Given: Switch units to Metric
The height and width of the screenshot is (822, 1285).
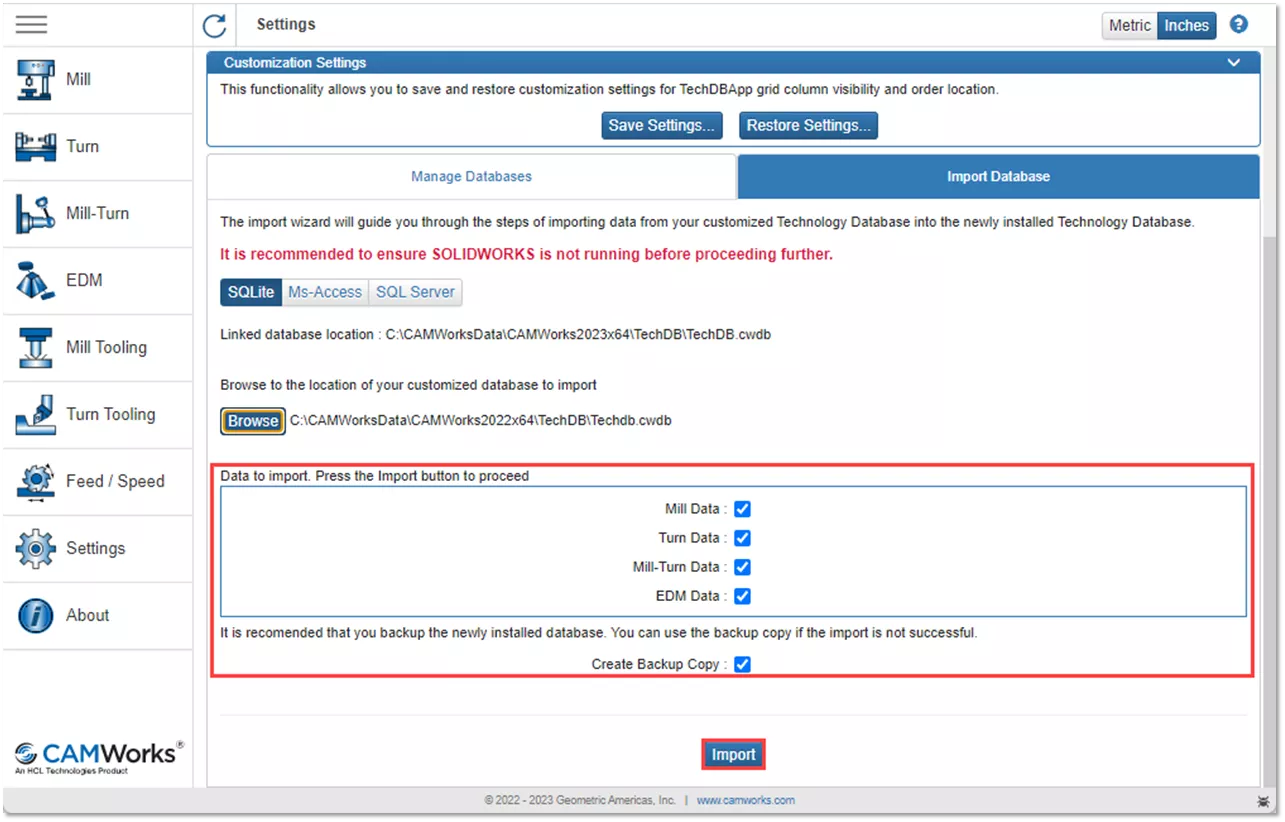Looking at the screenshot, I should coord(1129,26).
